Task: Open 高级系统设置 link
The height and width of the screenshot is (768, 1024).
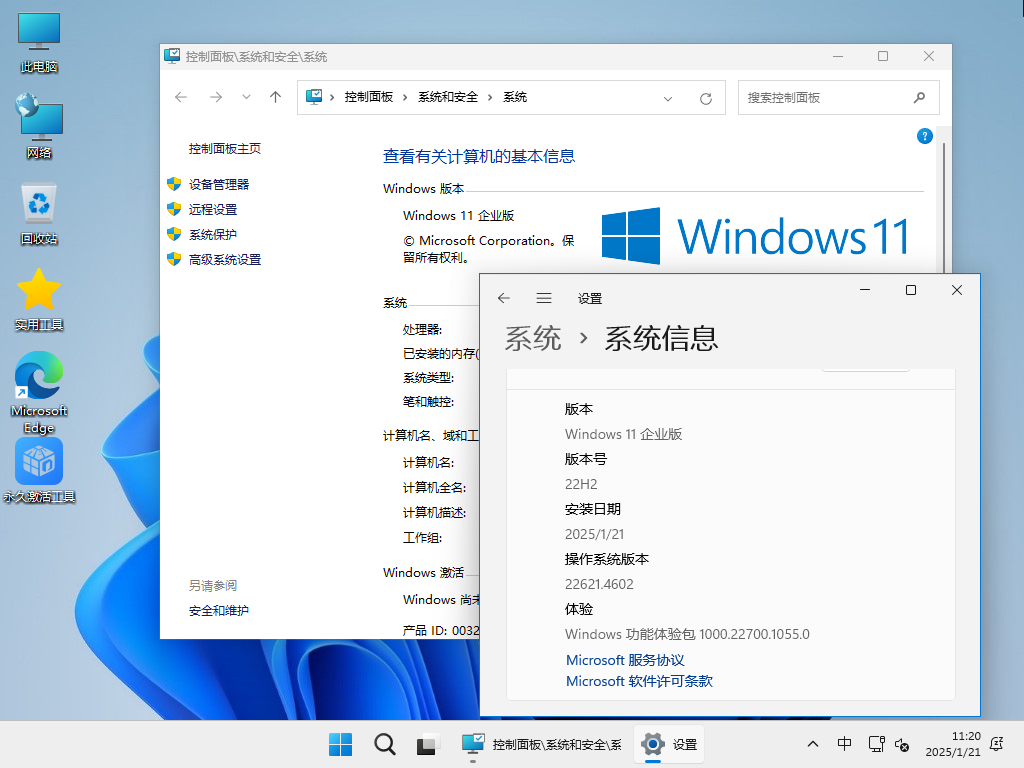Action: [x=225, y=260]
